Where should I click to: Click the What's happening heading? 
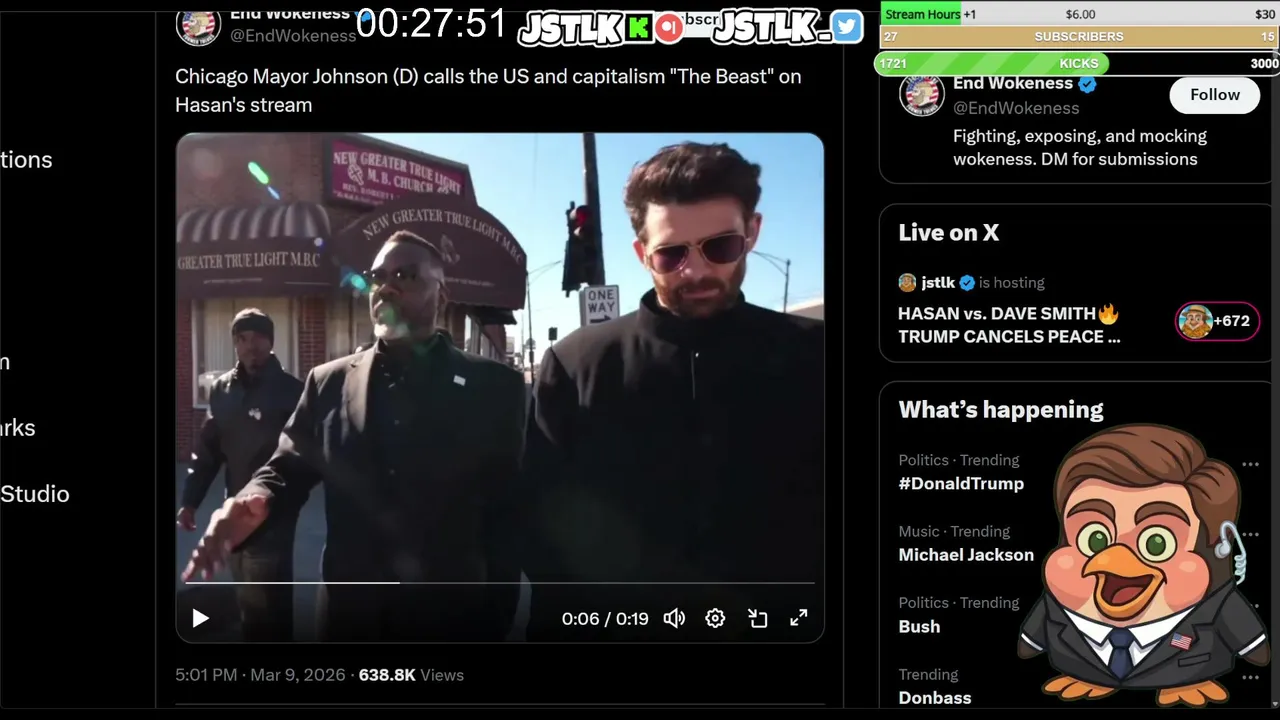(1001, 409)
